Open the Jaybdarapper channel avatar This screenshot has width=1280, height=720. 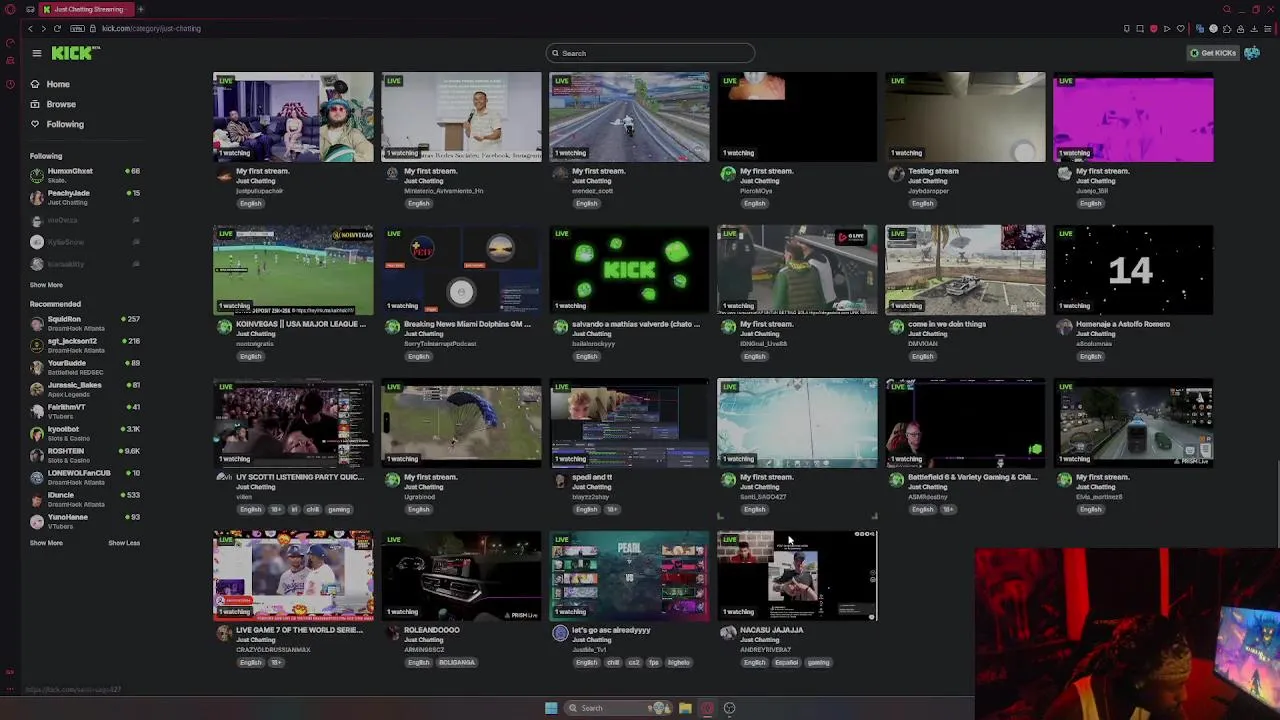pos(896,174)
